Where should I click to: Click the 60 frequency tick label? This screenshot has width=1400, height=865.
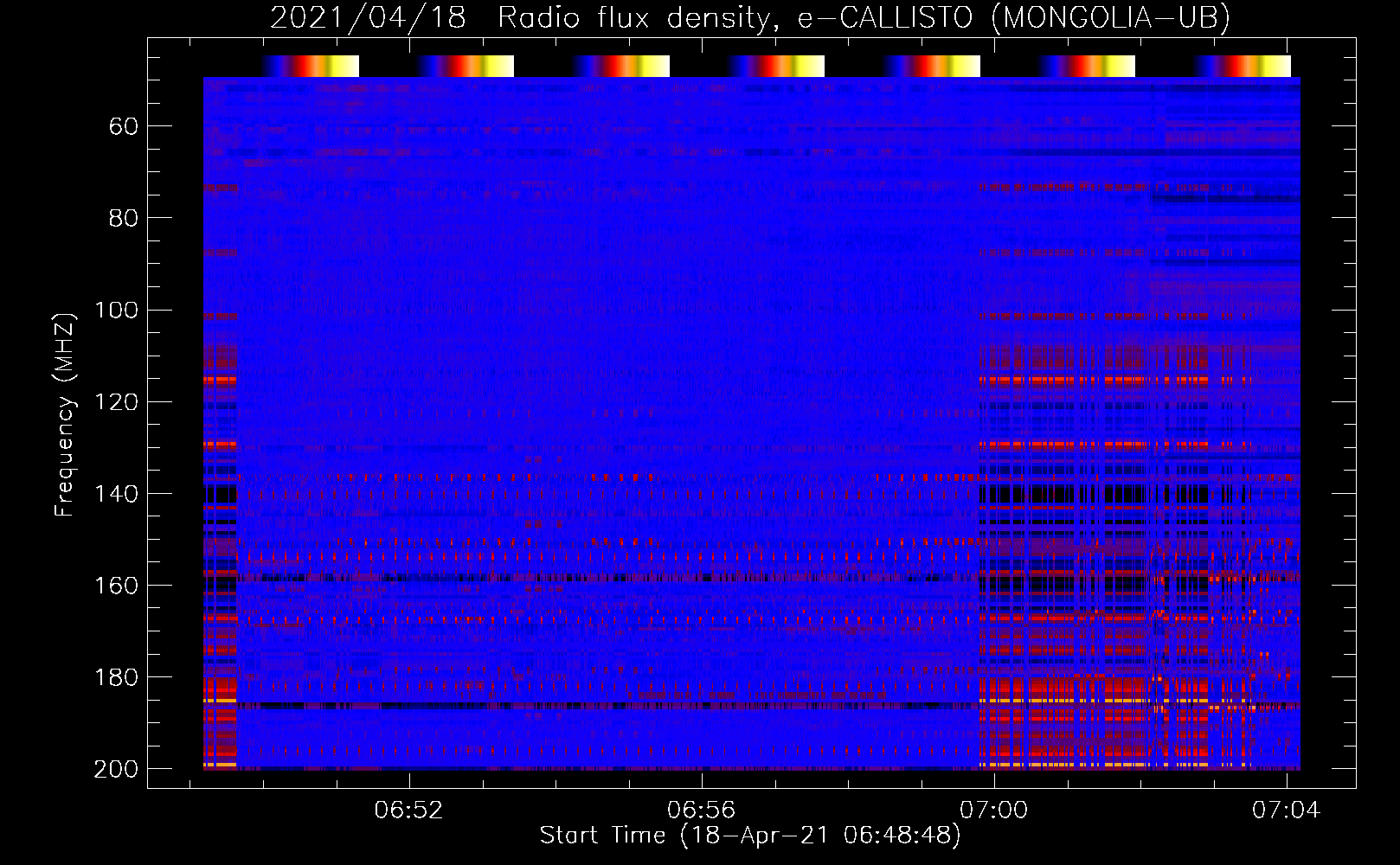[123, 126]
